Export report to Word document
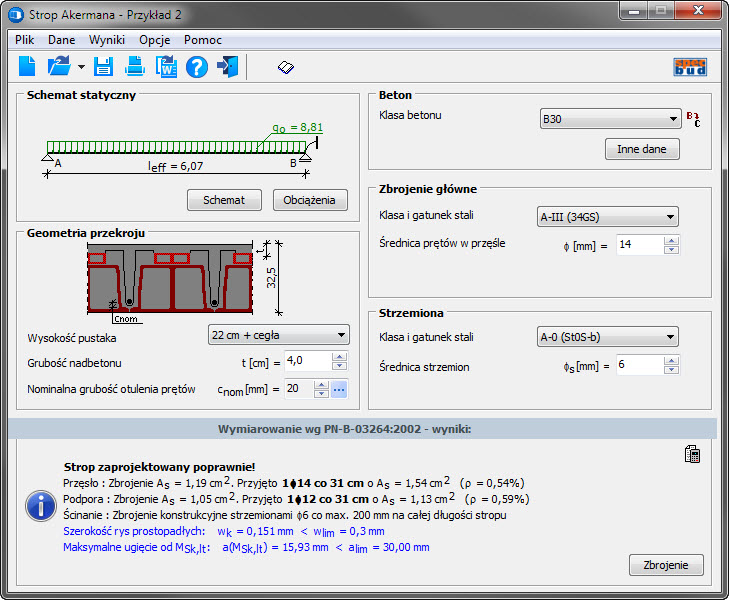This screenshot has height=600, width=729. point(165,68)
